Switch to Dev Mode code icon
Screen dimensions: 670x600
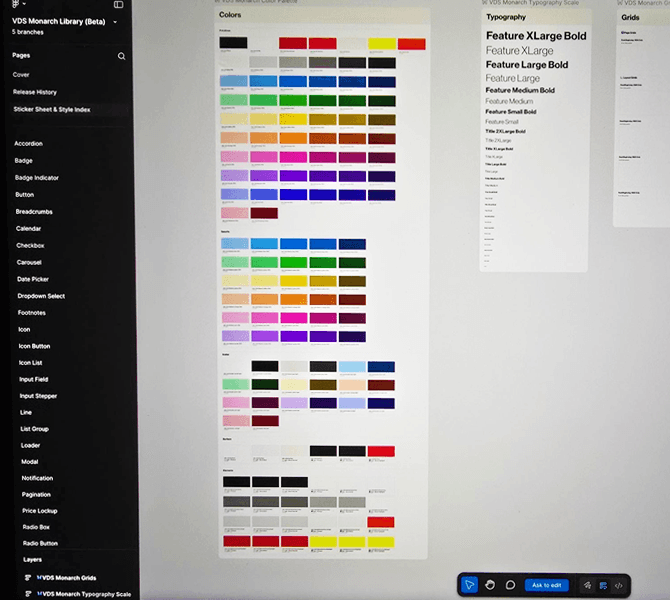pyautogui.click(x=618, y=585)
